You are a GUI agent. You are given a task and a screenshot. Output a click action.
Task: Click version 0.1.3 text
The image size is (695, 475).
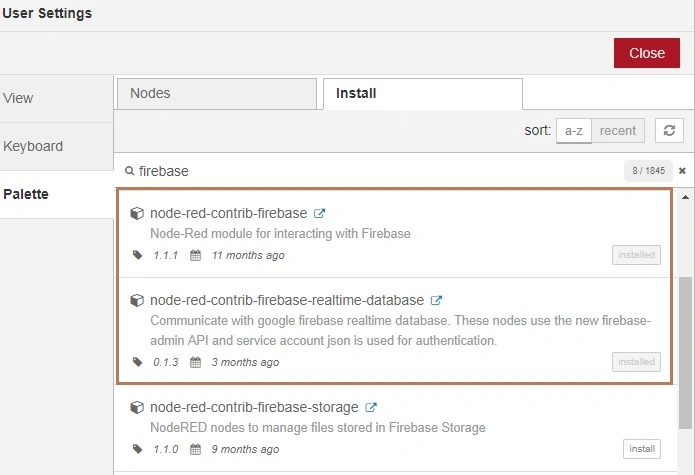coord(165,362)
